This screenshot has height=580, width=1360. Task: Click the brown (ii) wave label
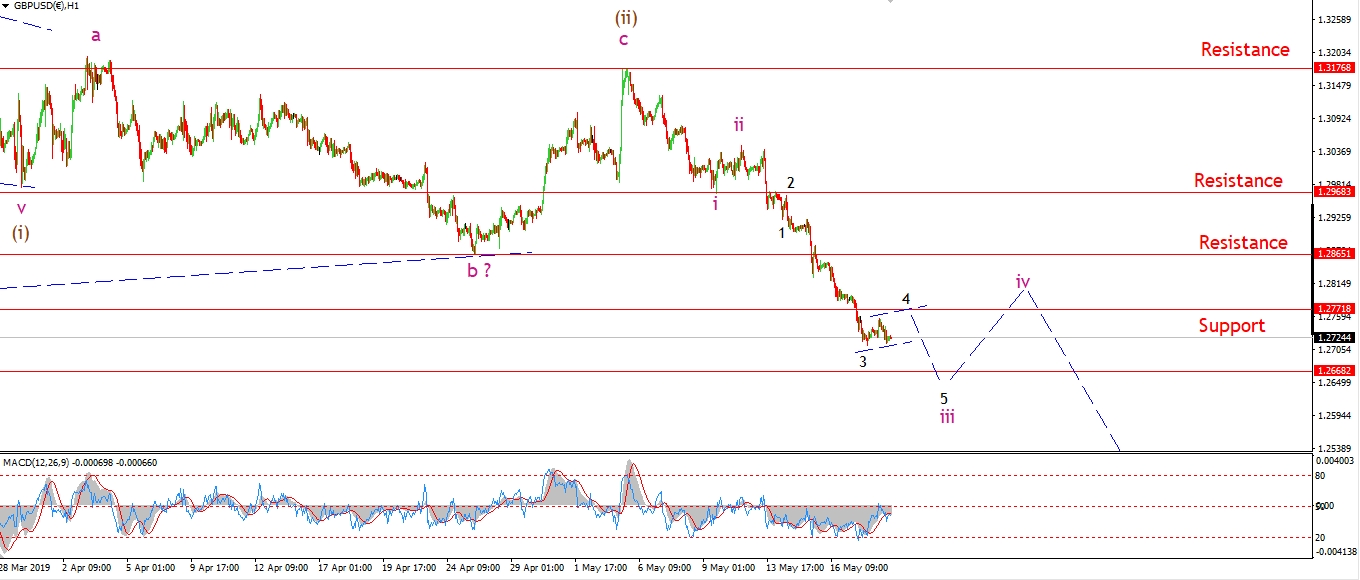625,17
